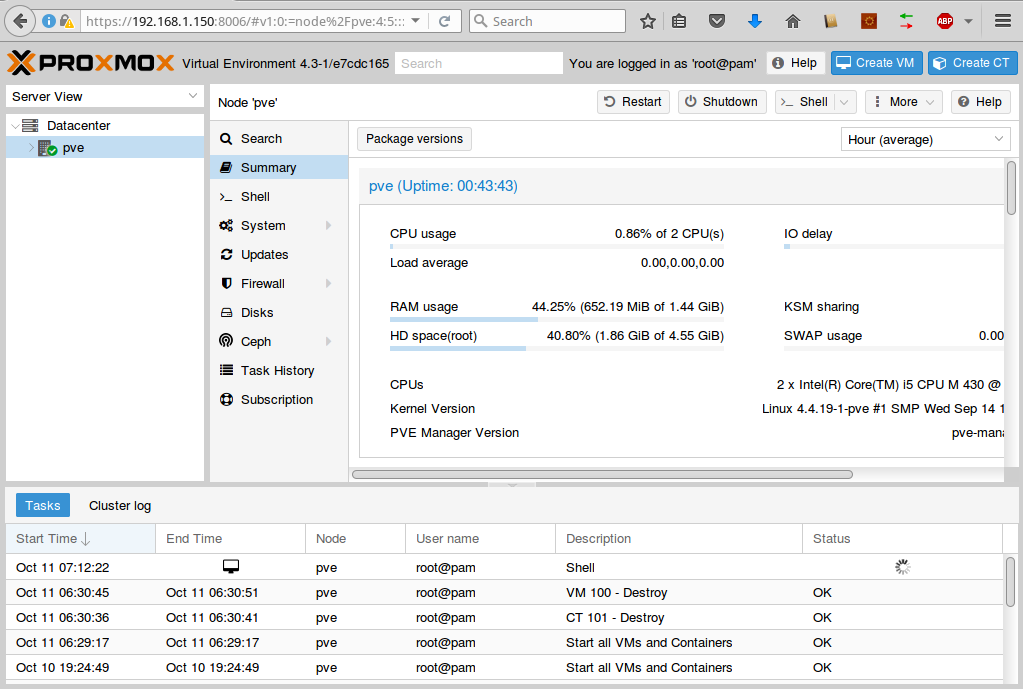Image resolution: width=1023 pixels, height=689 pixels.
Task: Click the Package versions button
Action: click(414, 139)
